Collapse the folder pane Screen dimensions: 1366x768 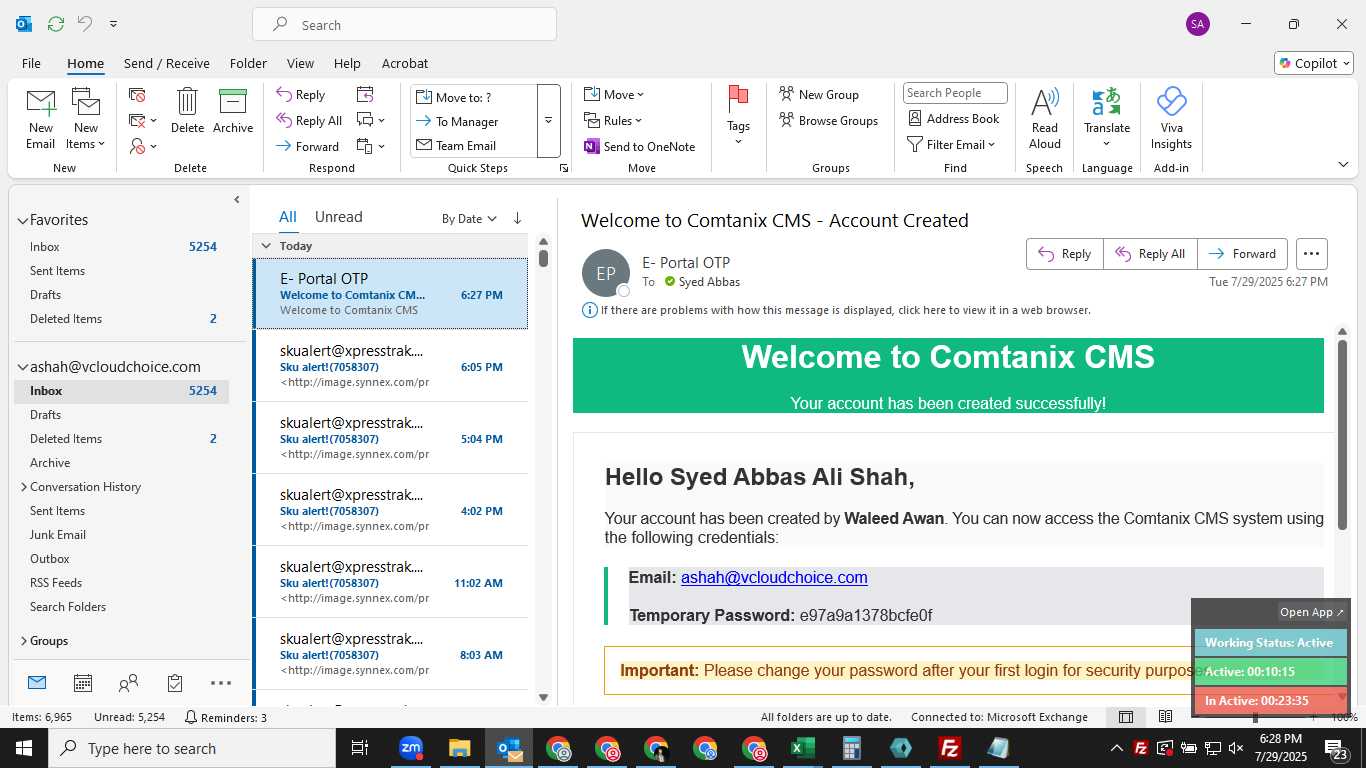pos(237,200)
